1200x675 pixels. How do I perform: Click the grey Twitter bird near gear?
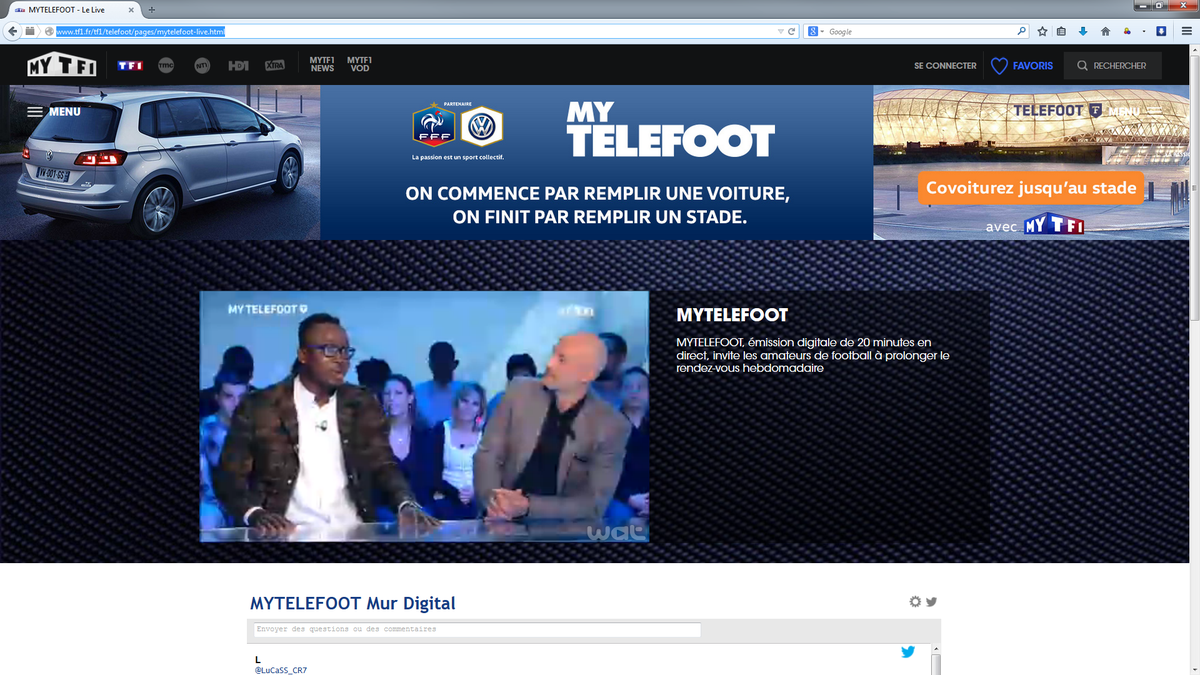[931, 602]
